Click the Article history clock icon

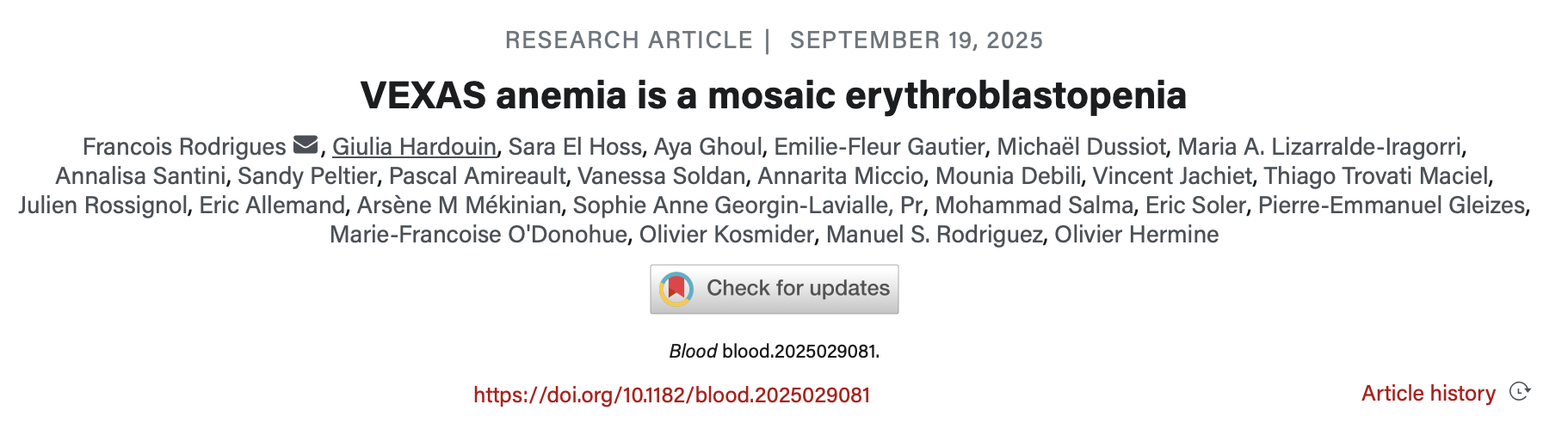tap(1520, 392)
